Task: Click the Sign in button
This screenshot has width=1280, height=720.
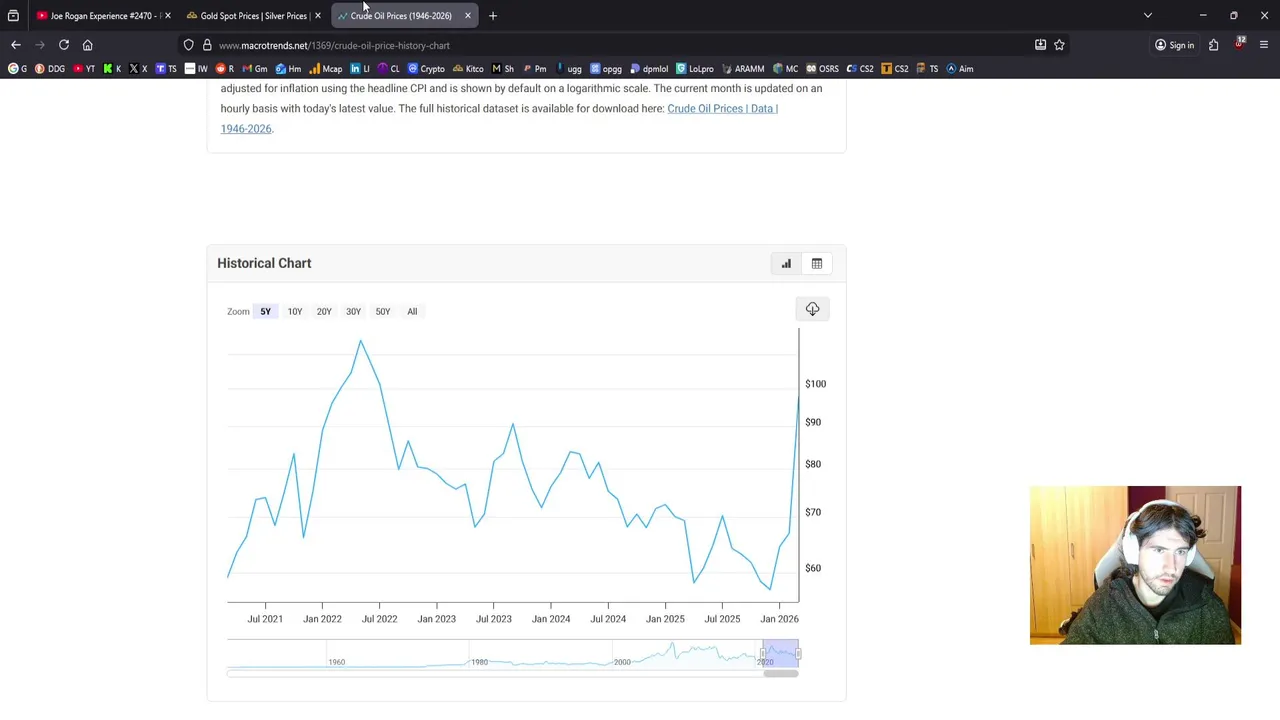Action: [x=1174, y=45]
